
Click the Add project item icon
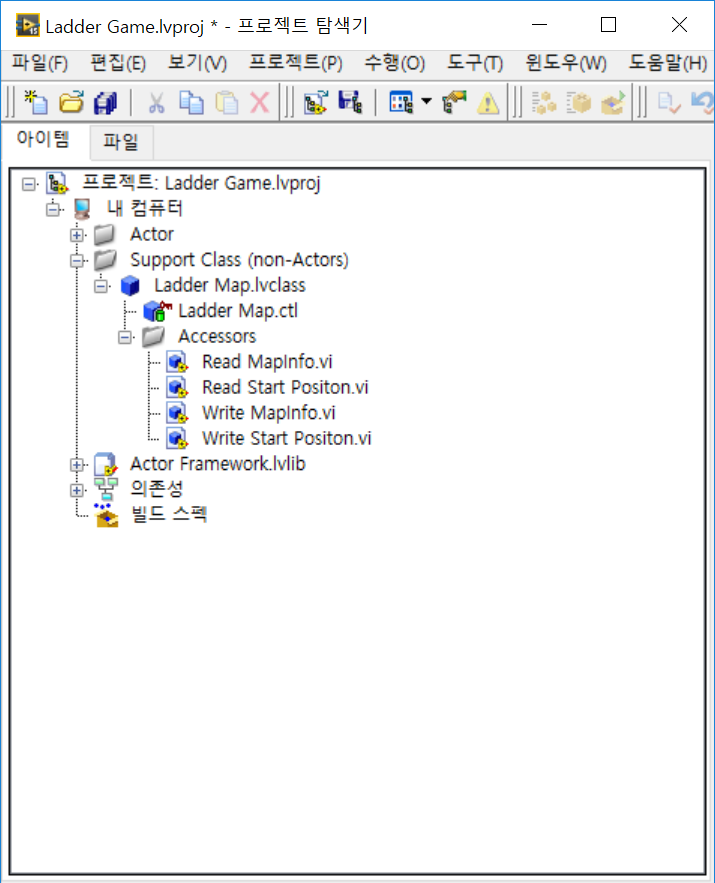pyautogui.click(x=316, y=102)
